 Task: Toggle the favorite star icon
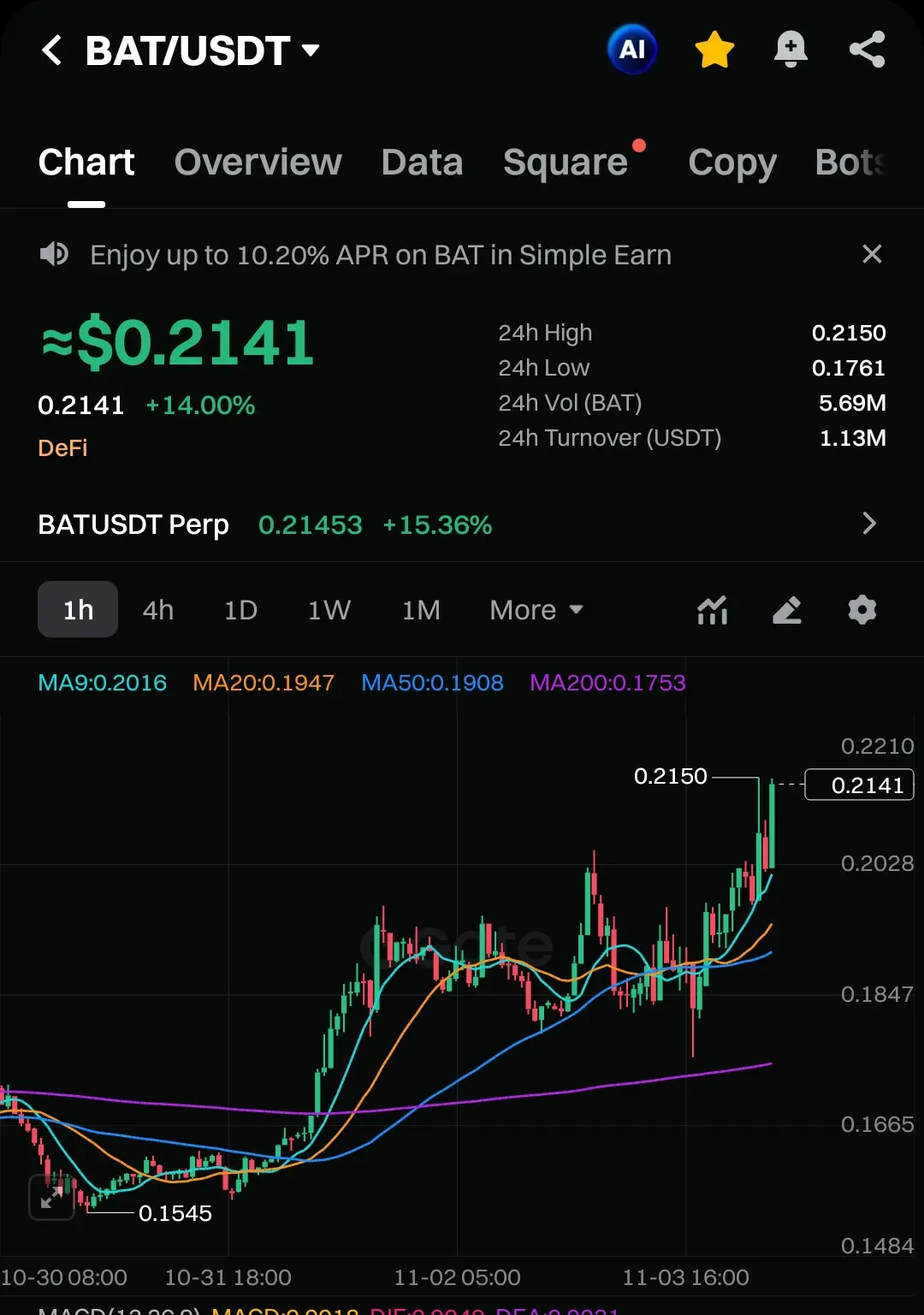[x=714, y=50]
